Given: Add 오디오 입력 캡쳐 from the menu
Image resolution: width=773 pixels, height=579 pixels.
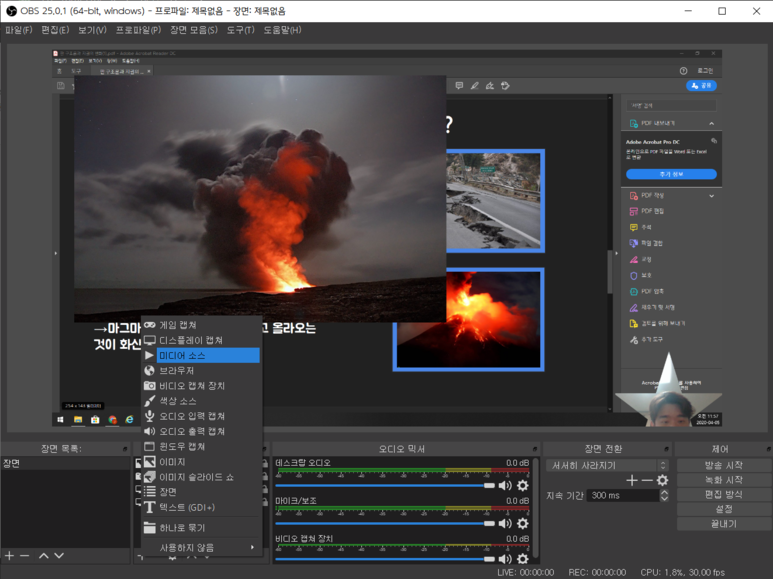Looking at the screenshot, I should pos(201,416).
